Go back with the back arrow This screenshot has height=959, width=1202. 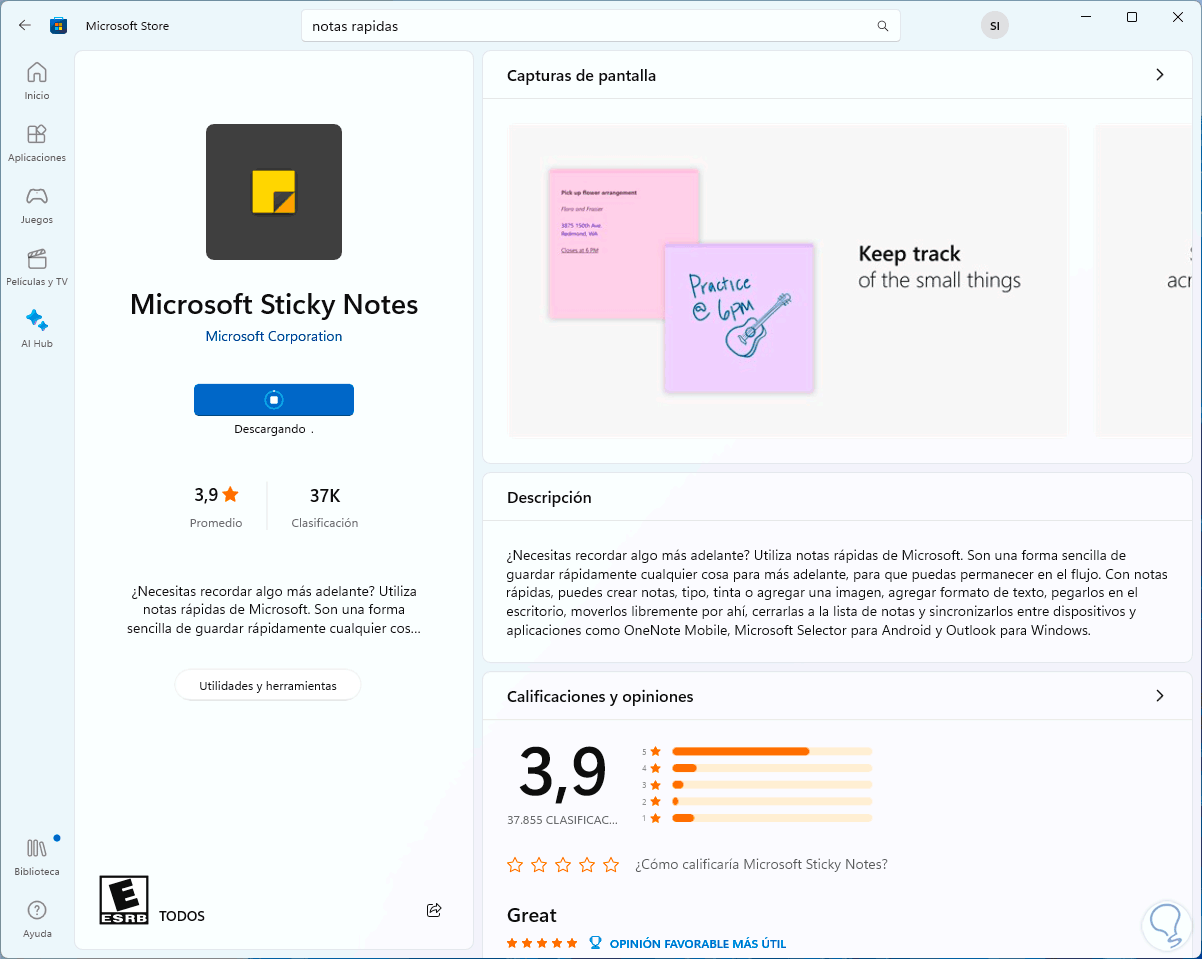[25, 26]
